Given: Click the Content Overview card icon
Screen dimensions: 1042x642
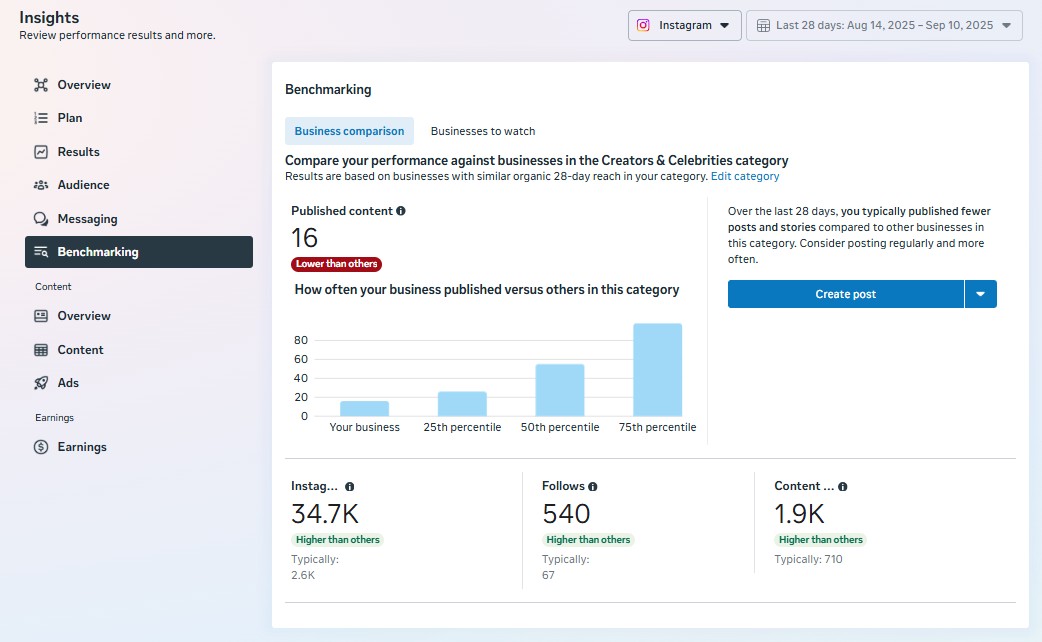Looking at the screenshot, I should (41, 316).
